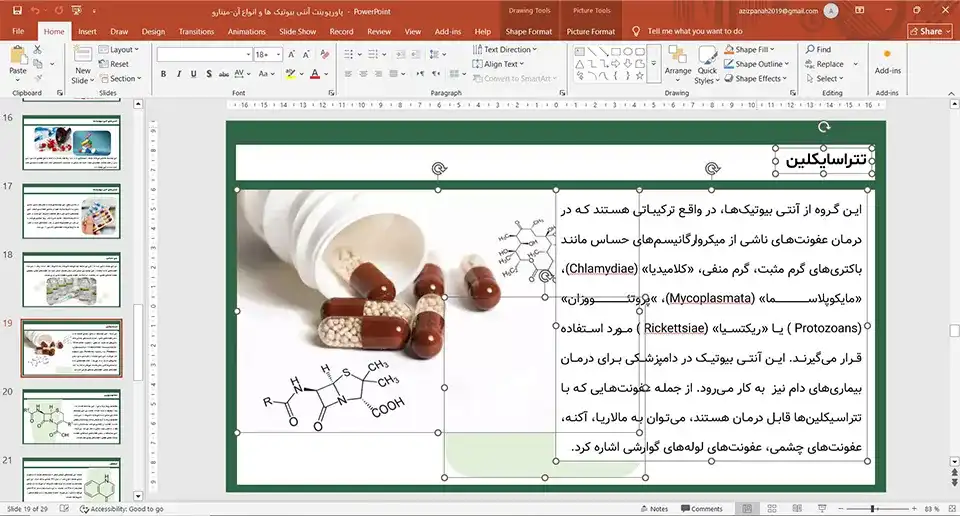
Task: Open the Section dropdown
Action: click(x=121, y=78)
